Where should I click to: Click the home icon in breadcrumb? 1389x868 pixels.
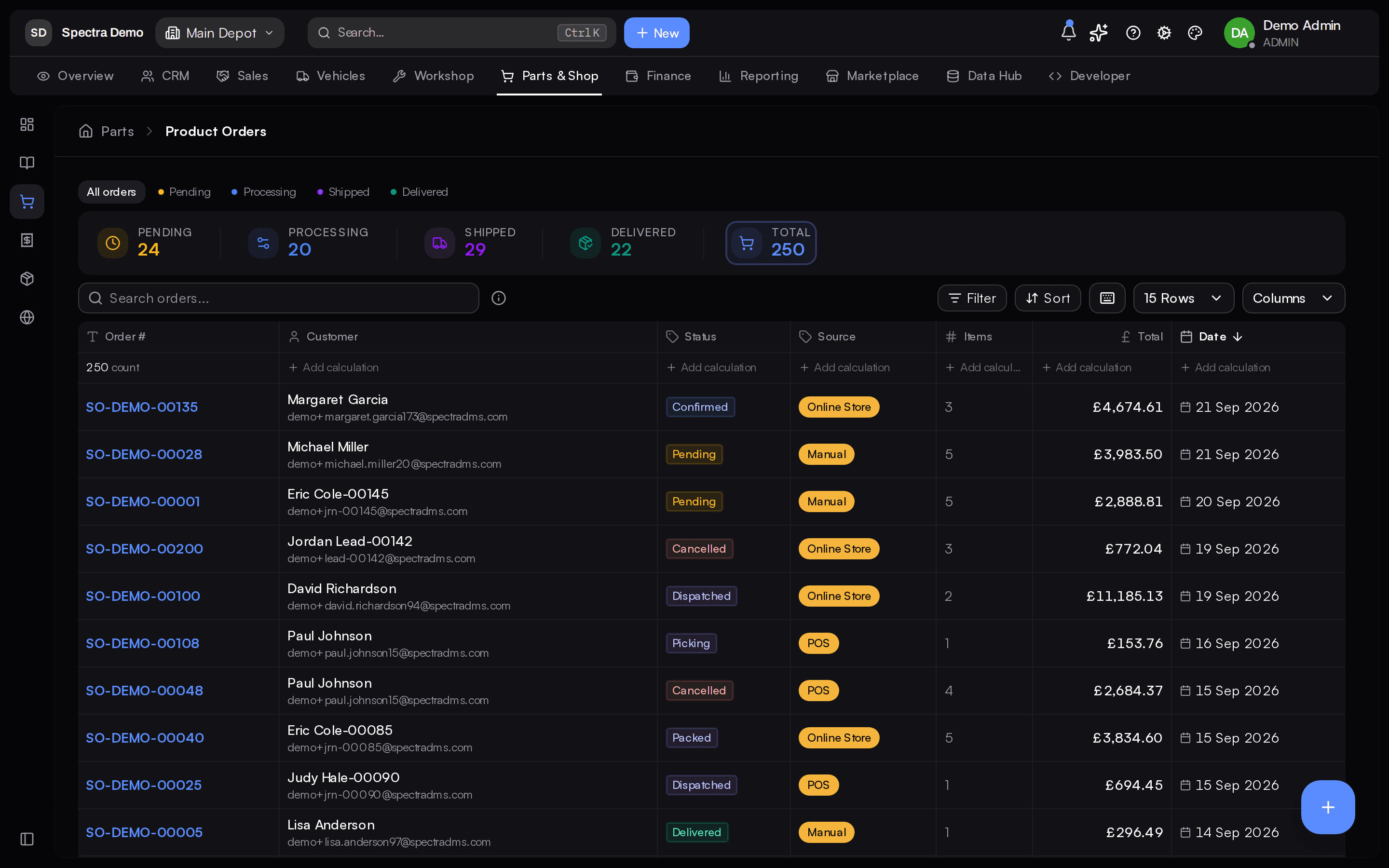(85, 131)
